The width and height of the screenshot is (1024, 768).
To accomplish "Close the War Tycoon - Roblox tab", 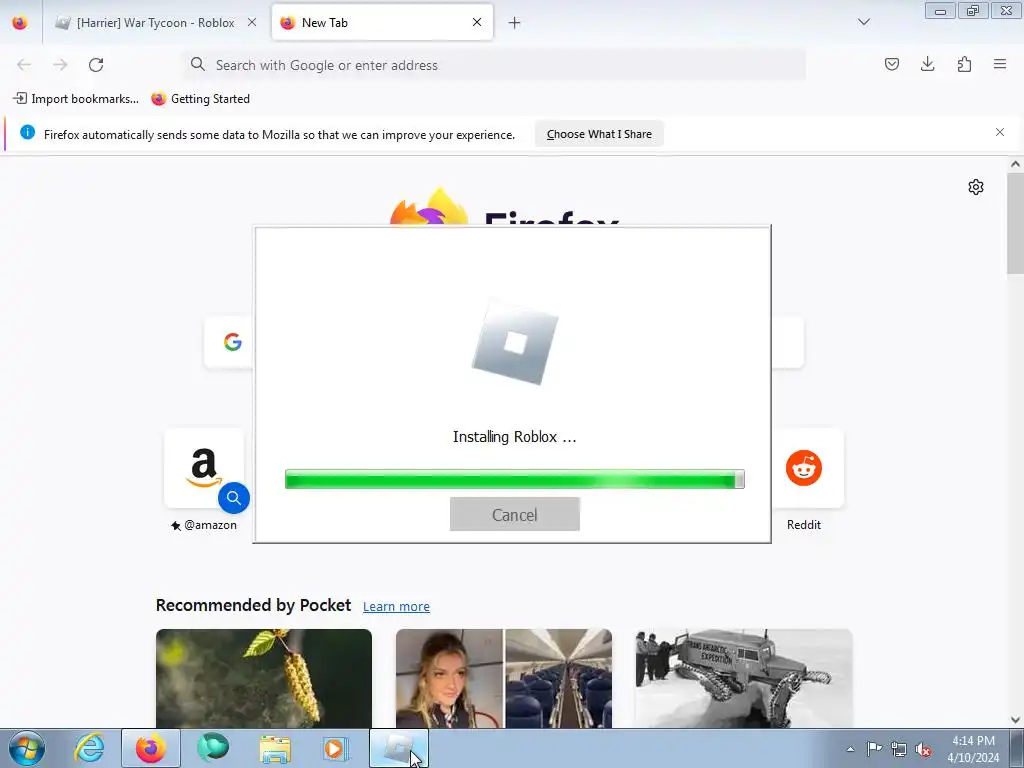I will (x=252, y=22).
